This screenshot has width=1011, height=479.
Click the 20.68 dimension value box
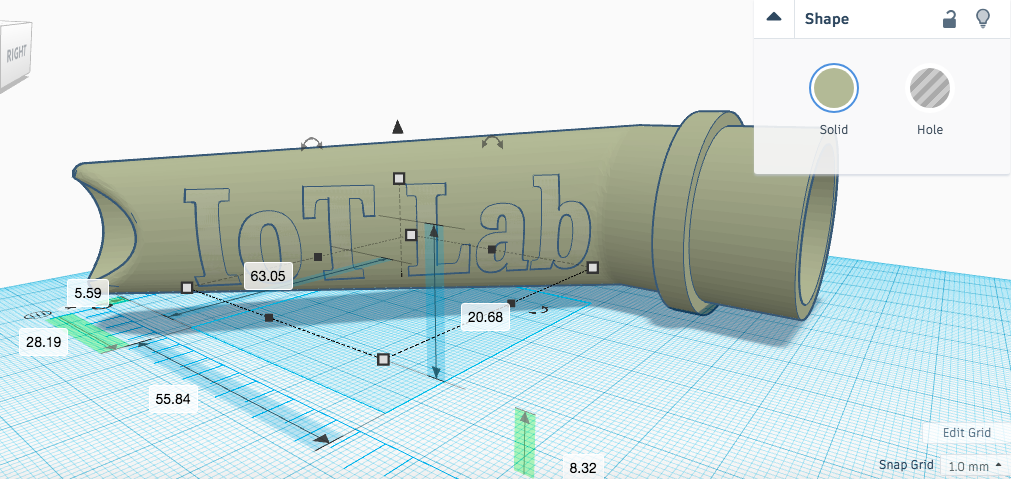[x=485, y=317]
